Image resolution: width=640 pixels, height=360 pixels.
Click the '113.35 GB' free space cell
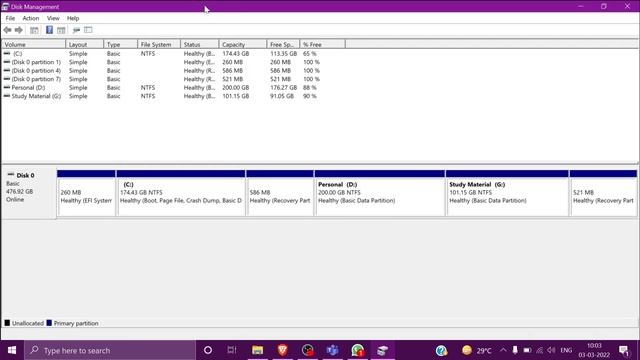283,53
